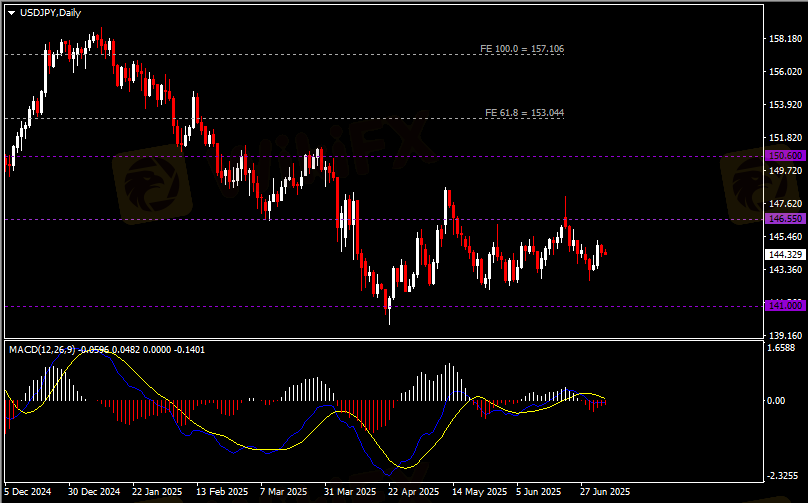Click the 139.160 price axis value

tap(785, 336)
